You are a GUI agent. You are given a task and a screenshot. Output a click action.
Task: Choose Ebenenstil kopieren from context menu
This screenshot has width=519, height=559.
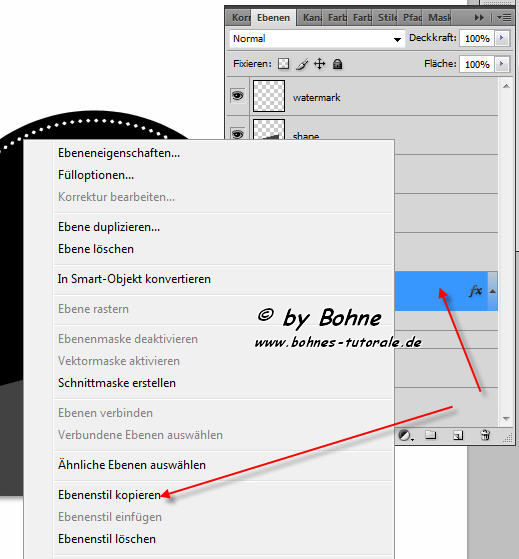click(109, 495)
